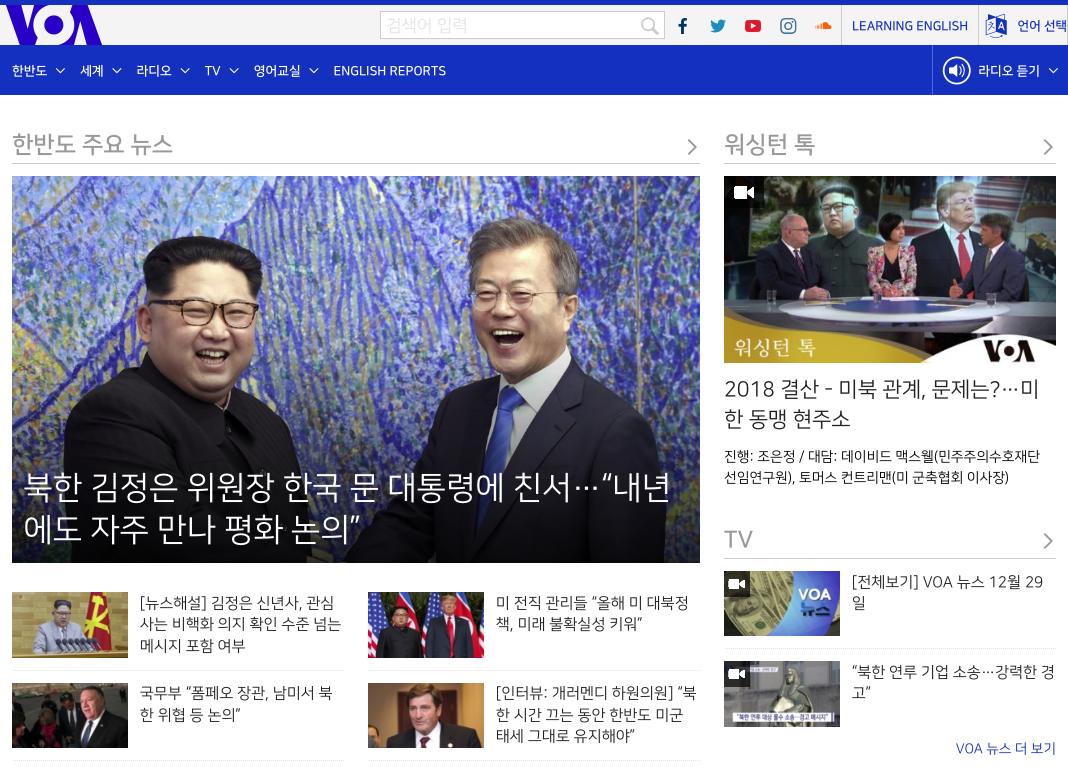The width and height of the screenshot is (1068, 770).
Task: Click the 언어 선택 language icon
Action: pos(996,26)
